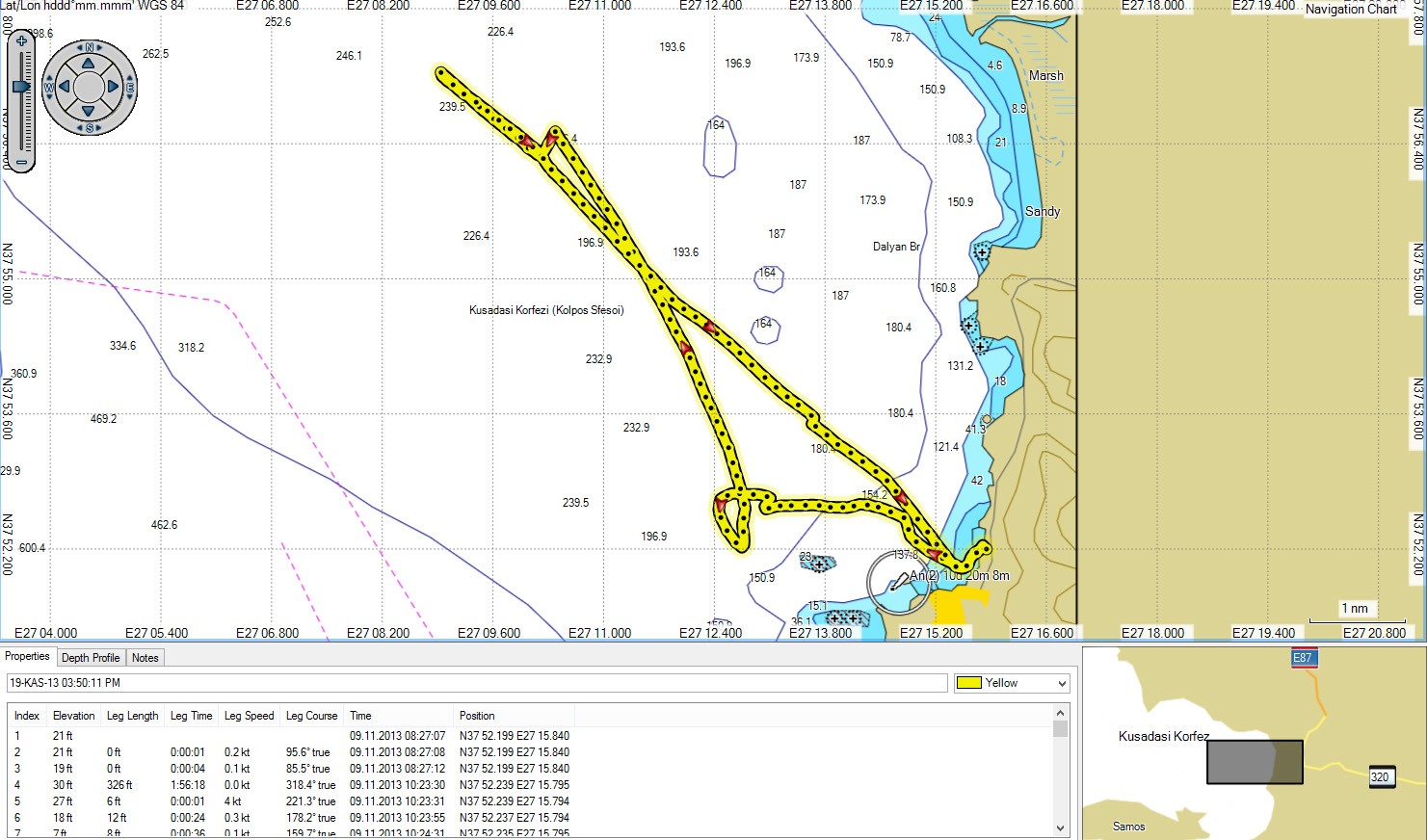This screenshot has height=840, width=1427.
Task: Sort by the Leg Time column header
Action: [192, 716]
